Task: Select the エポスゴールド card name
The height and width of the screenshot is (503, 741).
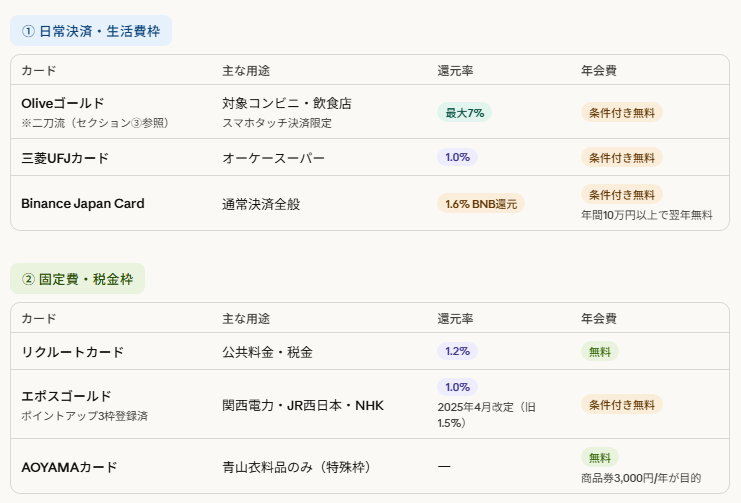Action: coord(66,396)
